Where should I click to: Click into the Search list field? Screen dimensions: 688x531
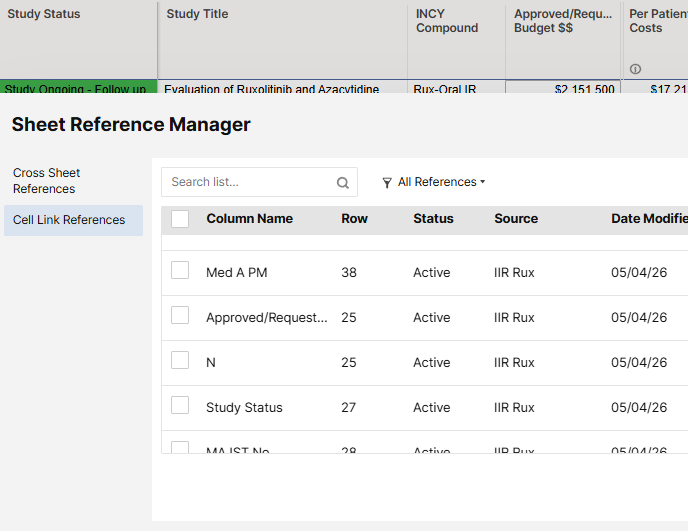point(259,182)
